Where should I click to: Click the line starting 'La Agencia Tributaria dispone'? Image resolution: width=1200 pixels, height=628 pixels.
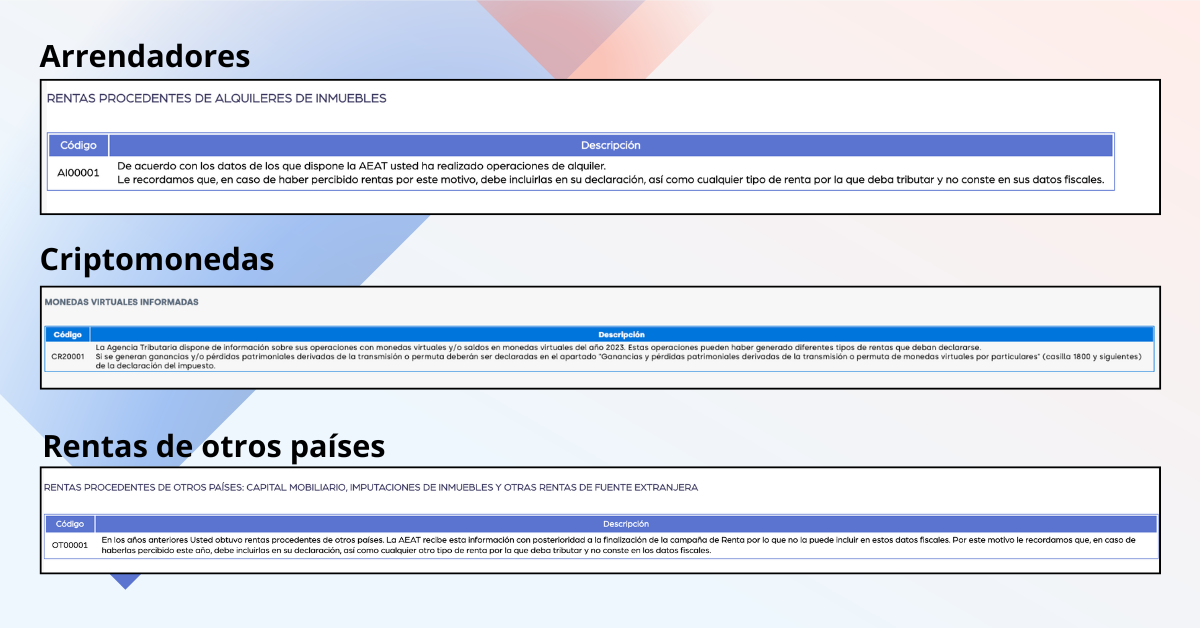(x=537, y=347)
